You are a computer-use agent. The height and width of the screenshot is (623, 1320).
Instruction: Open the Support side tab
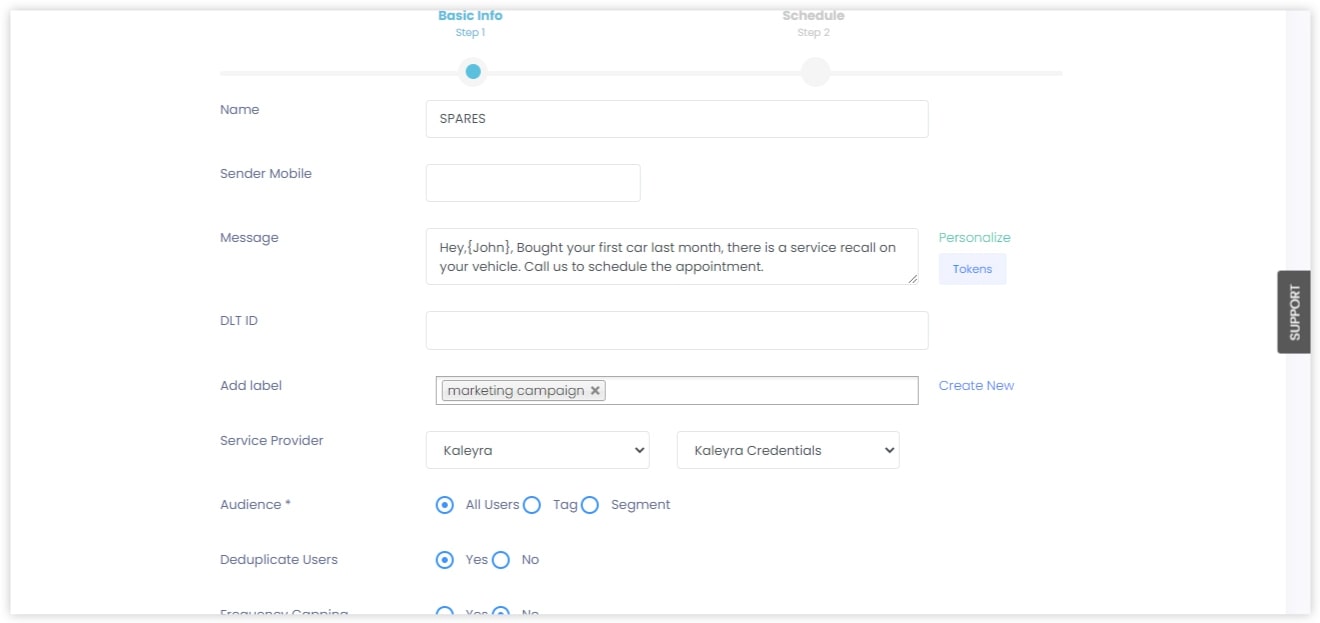click(1294, 312)
